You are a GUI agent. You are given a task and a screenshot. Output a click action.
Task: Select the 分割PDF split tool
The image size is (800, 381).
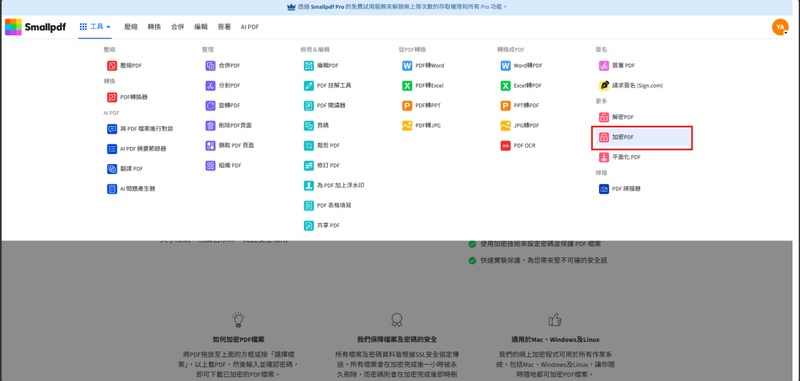(x=222, y=86)
